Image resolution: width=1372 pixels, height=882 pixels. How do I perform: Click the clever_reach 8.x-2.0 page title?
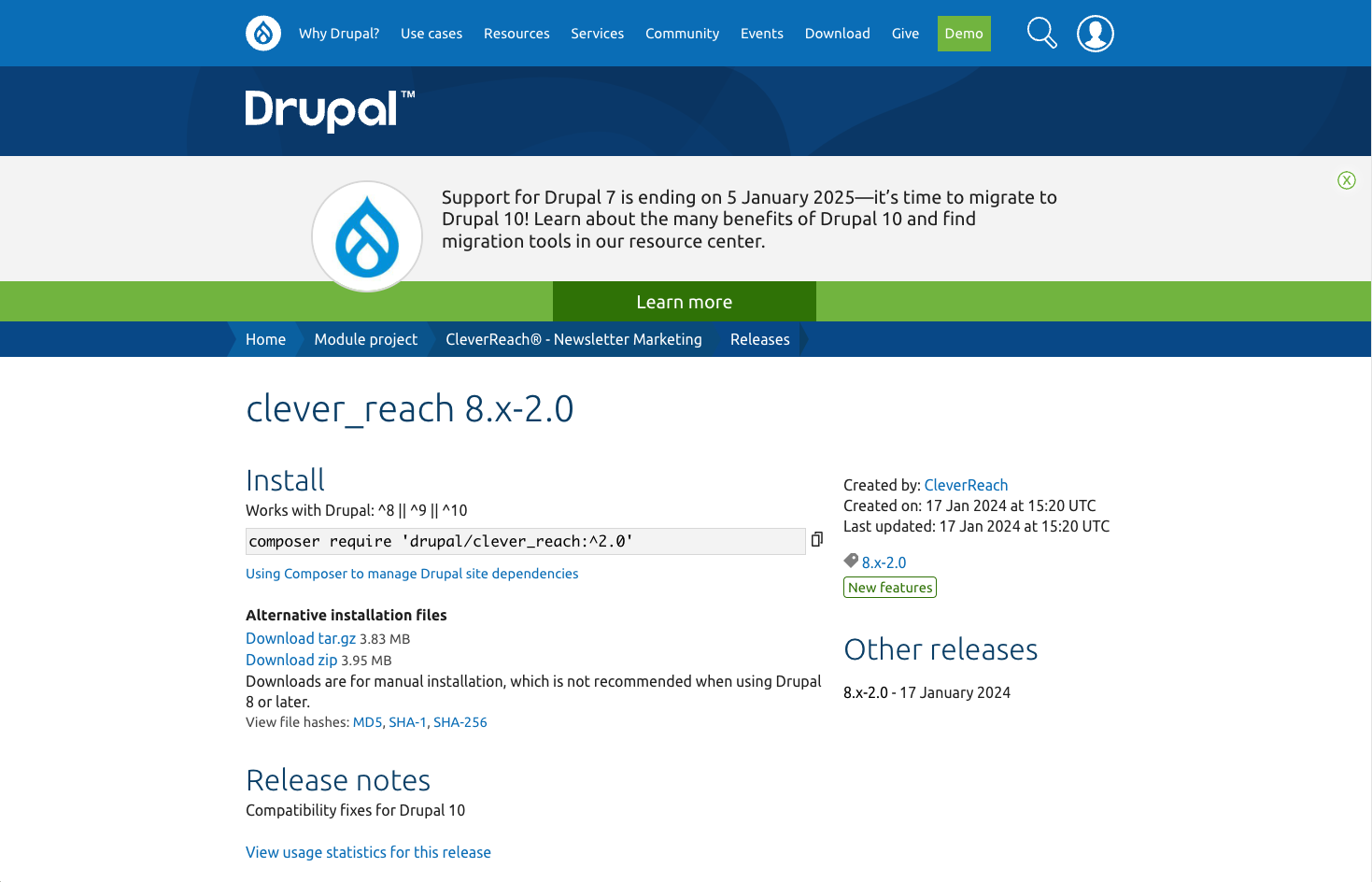coord(410,409)
